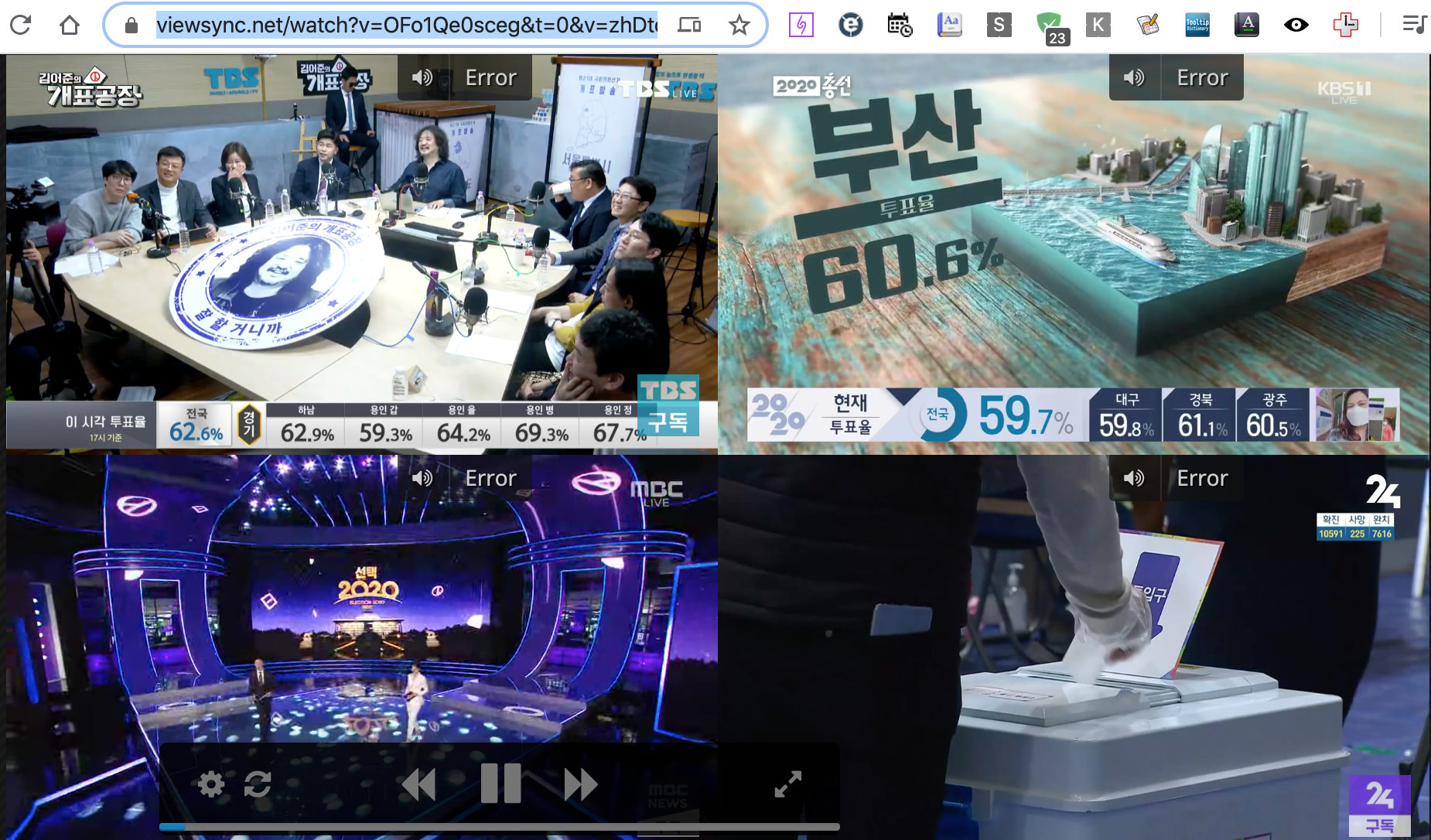Select the KBS 부산 turnout video tile
Screen dimensions: 1431x840
pyautogui.click(x=1074, y=254)
